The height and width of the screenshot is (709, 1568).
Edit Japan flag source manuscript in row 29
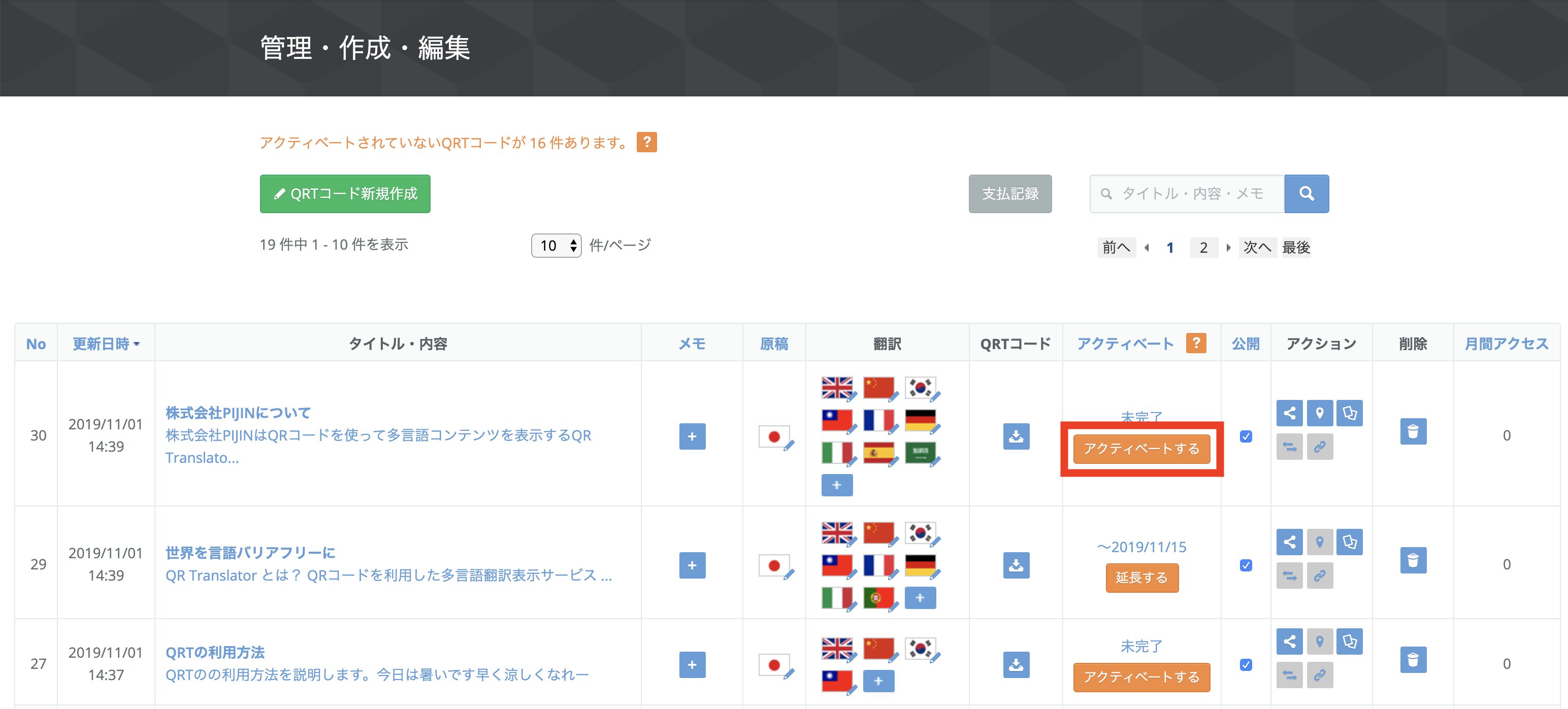tap(775, 566)
